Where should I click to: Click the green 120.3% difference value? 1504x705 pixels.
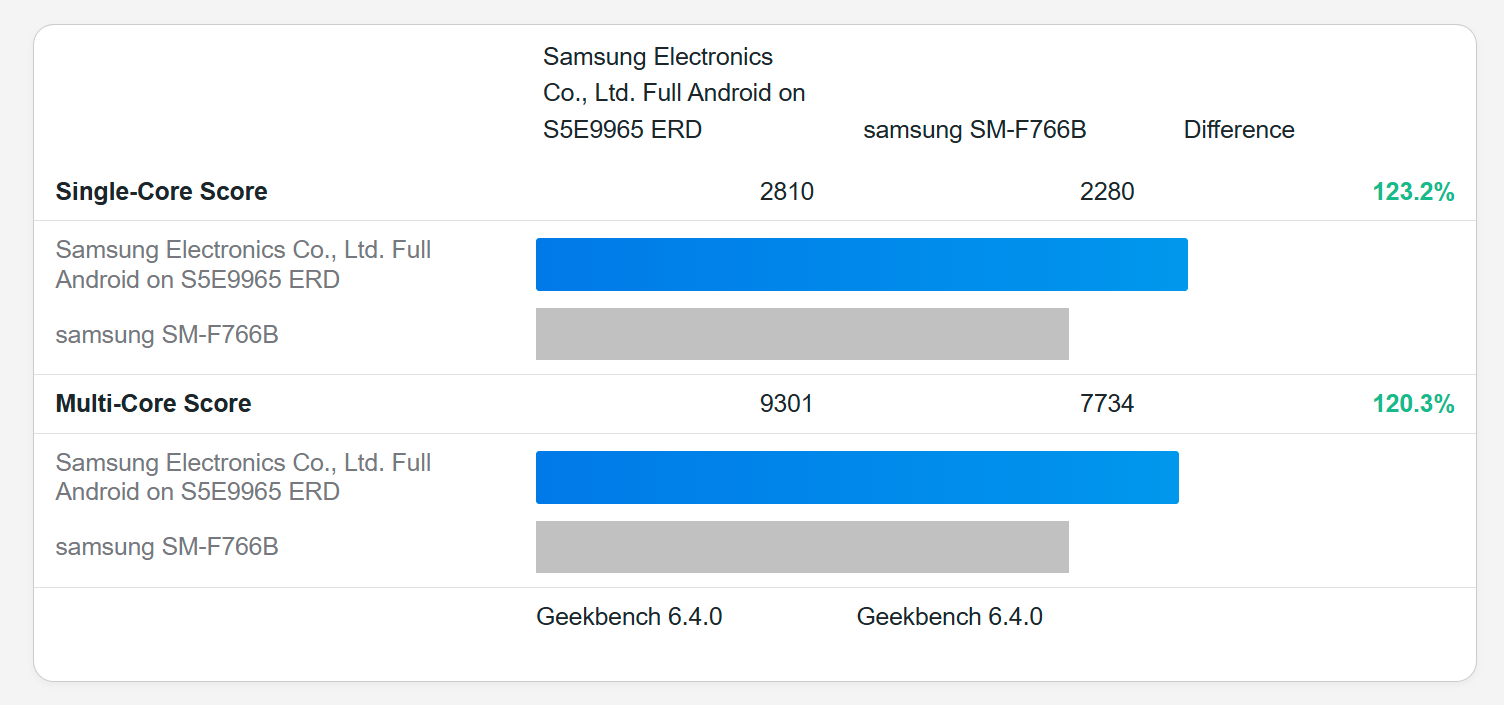pos(1413,404)
